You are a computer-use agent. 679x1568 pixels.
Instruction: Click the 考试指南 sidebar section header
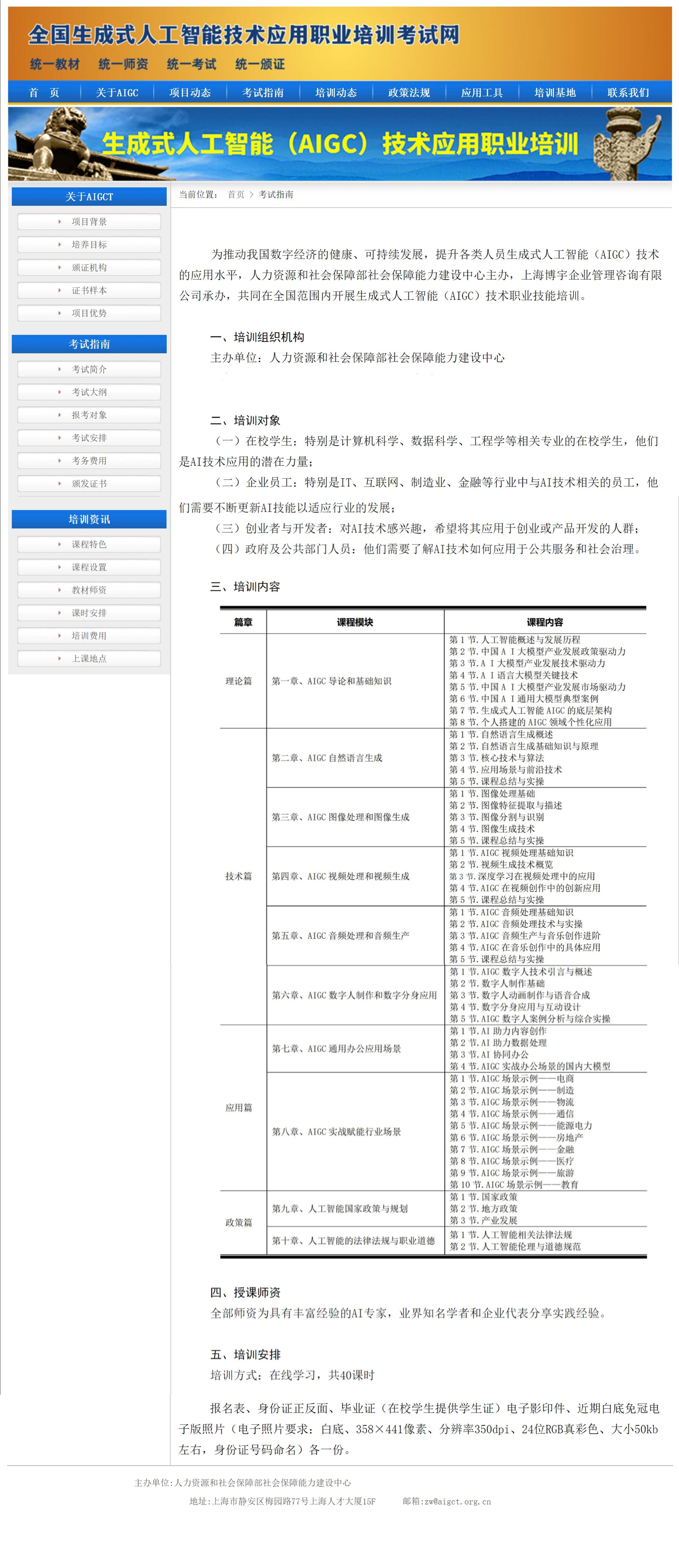tap(89, 344)
